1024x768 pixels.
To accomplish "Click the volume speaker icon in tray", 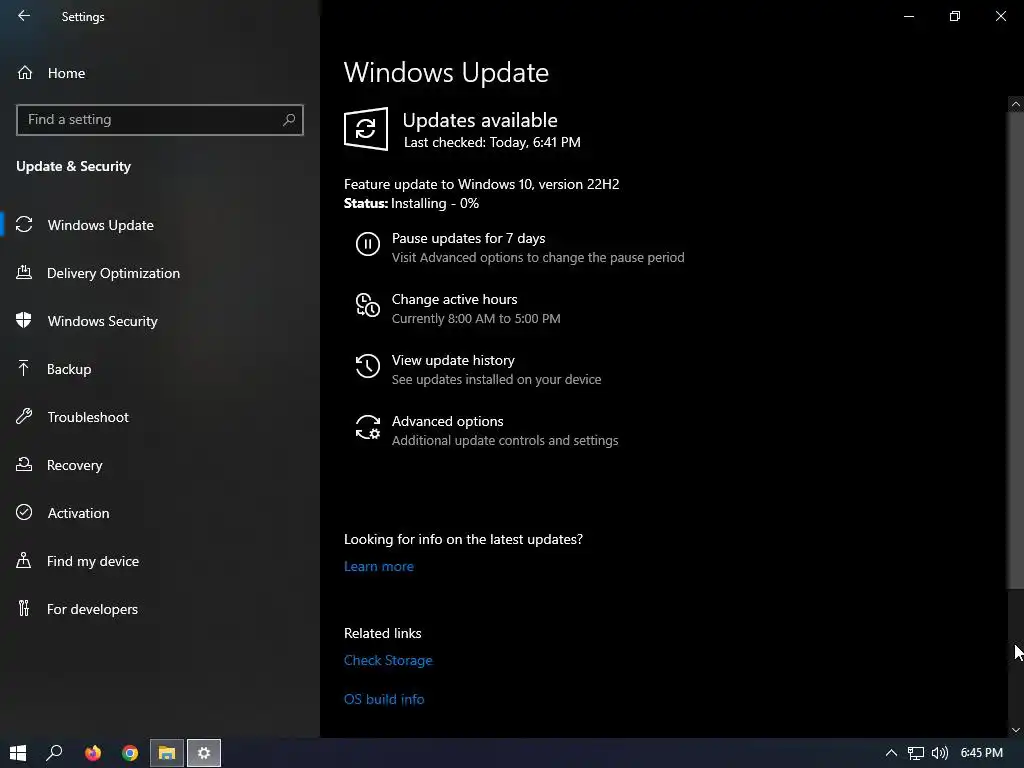I will point(939,753).
